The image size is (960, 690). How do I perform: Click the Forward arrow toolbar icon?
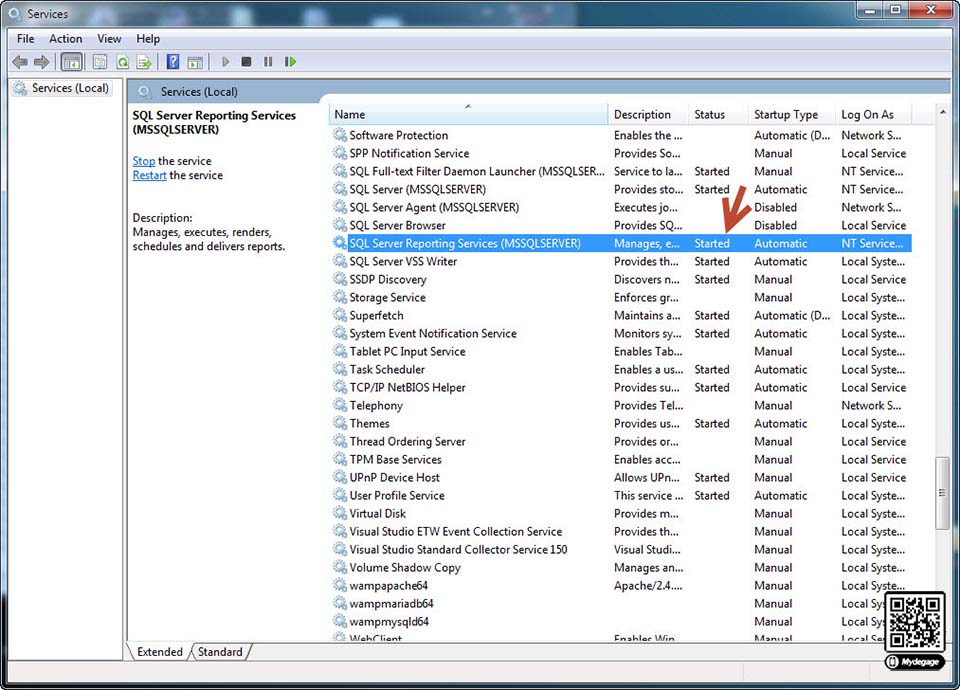[42, 62]
